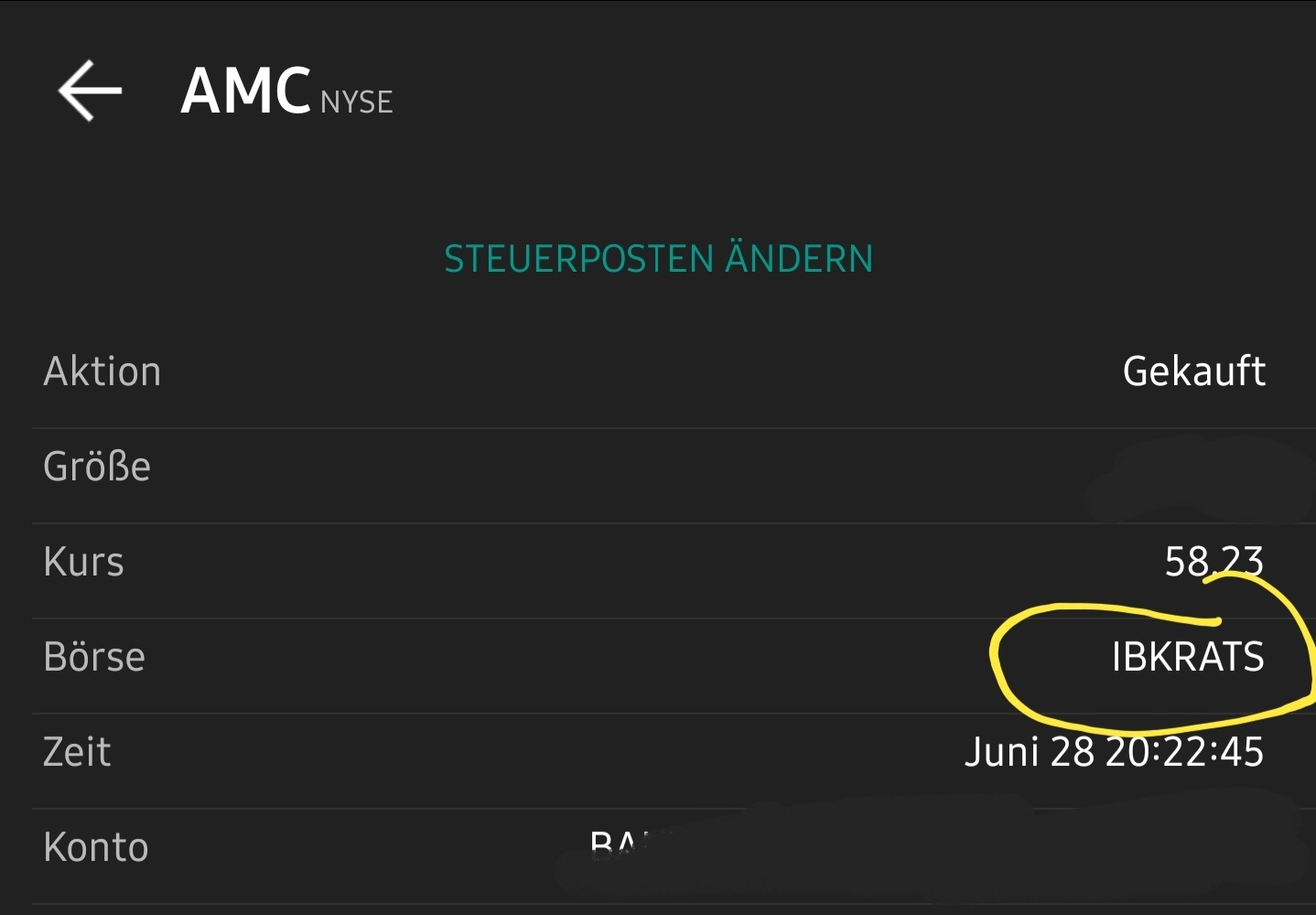Select the Zeit row label
The image size is (1316, 915).
[x=77, y=751]
